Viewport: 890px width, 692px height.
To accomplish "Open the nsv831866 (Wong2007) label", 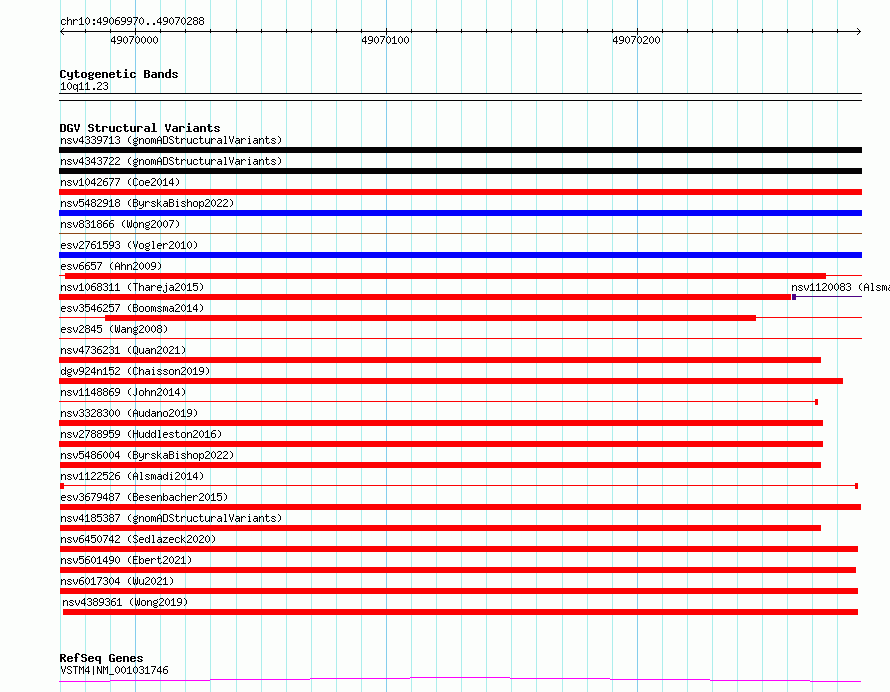I will tap(120, 224).
